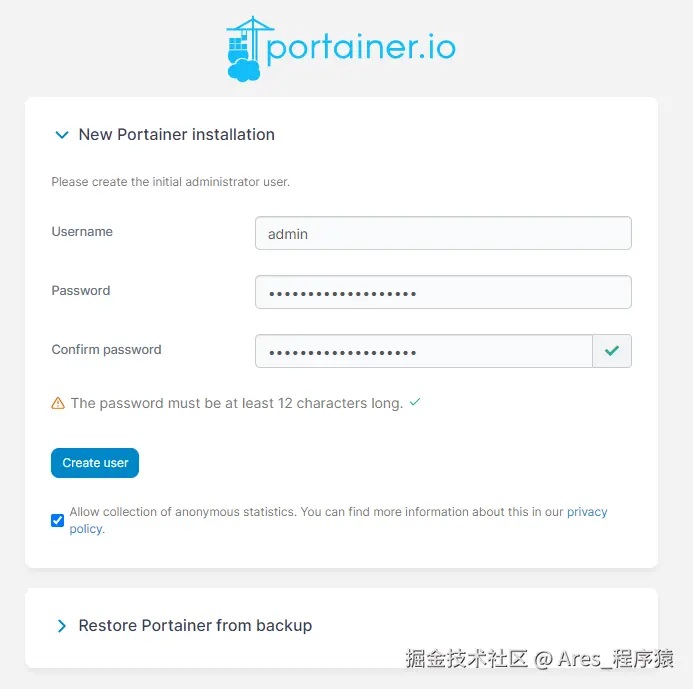Click the 'at least 12 characters' message
Screen dimensions: 693x689
236,403
